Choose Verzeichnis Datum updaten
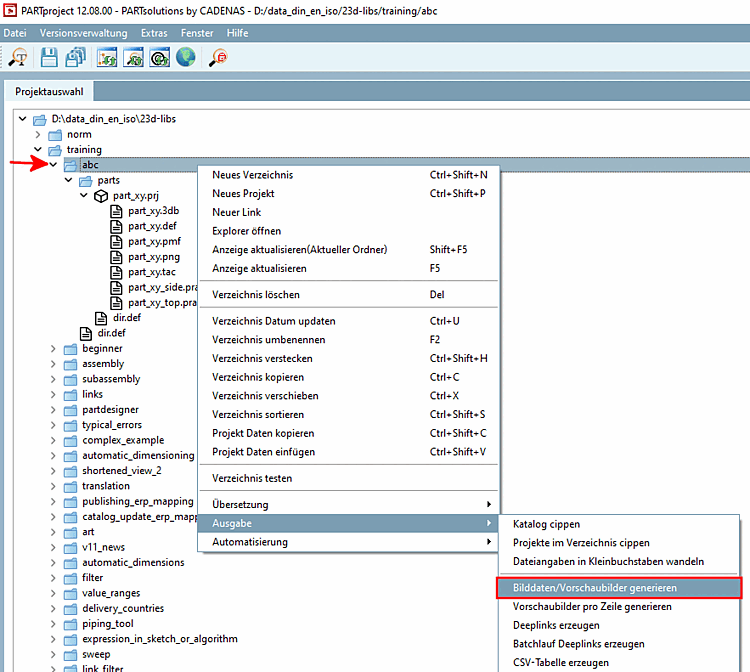 pyautogui.click(x=349, y=321)
